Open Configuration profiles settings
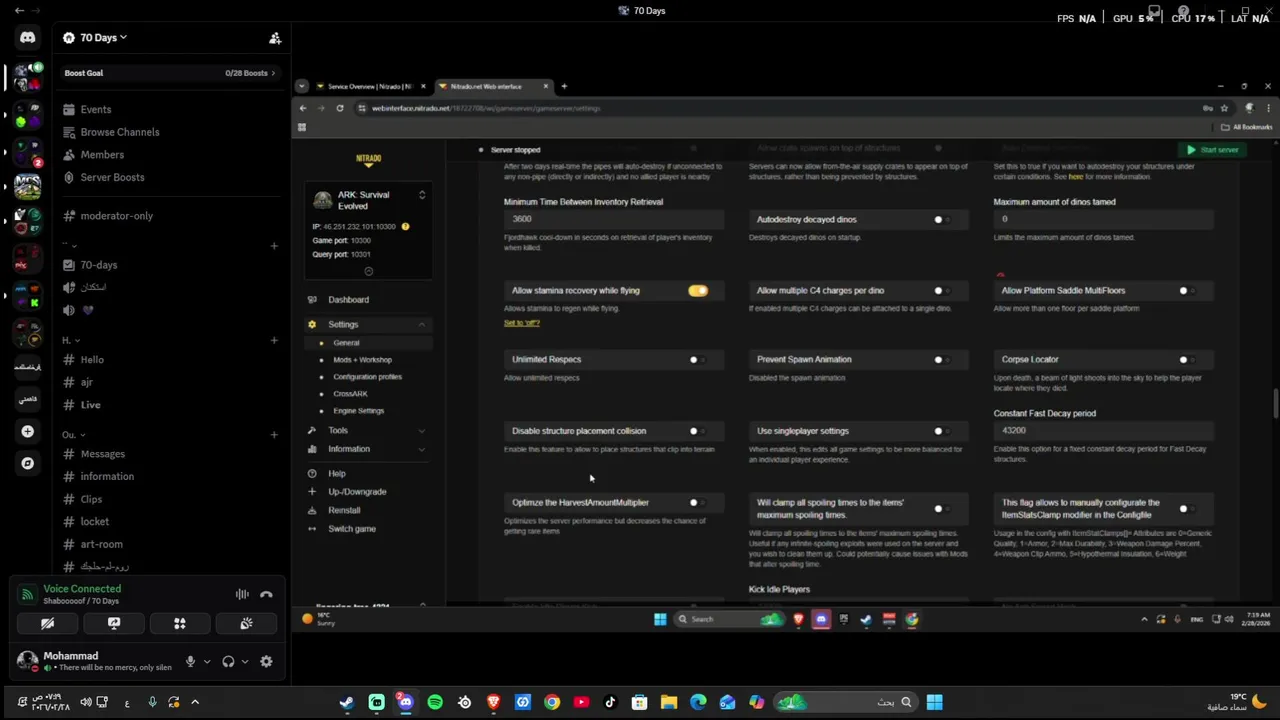 pos(367,377)
